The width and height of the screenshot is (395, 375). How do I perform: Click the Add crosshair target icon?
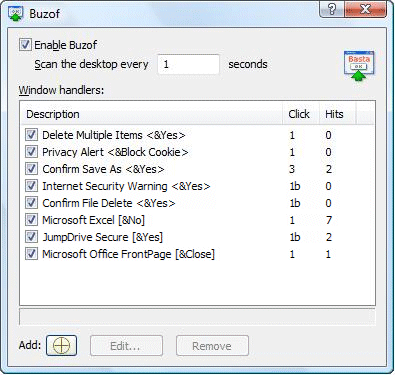point(61,345)
